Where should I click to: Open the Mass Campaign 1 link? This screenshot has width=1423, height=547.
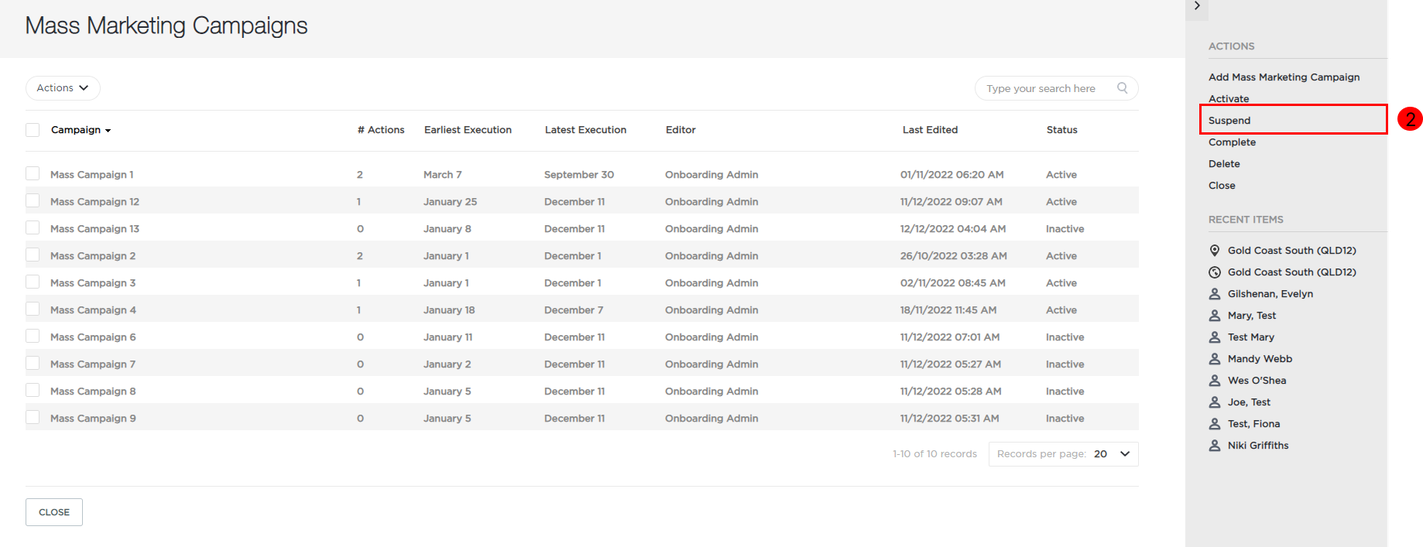click(x=92, y=175)
